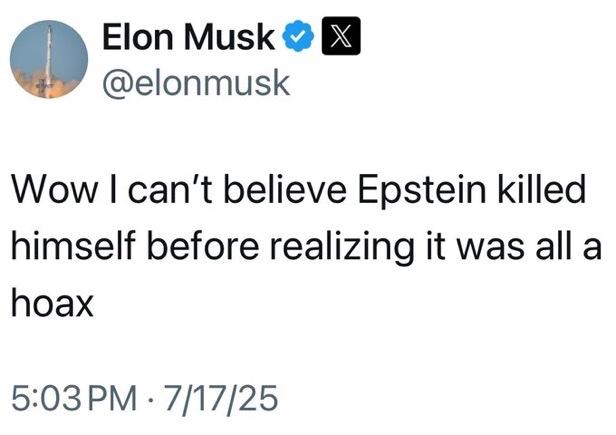The width and height of the screenshot is (616, 435).
Task: Click the word "Wow" starting the post
Action: pyautogui.click(x=54, y=190)
